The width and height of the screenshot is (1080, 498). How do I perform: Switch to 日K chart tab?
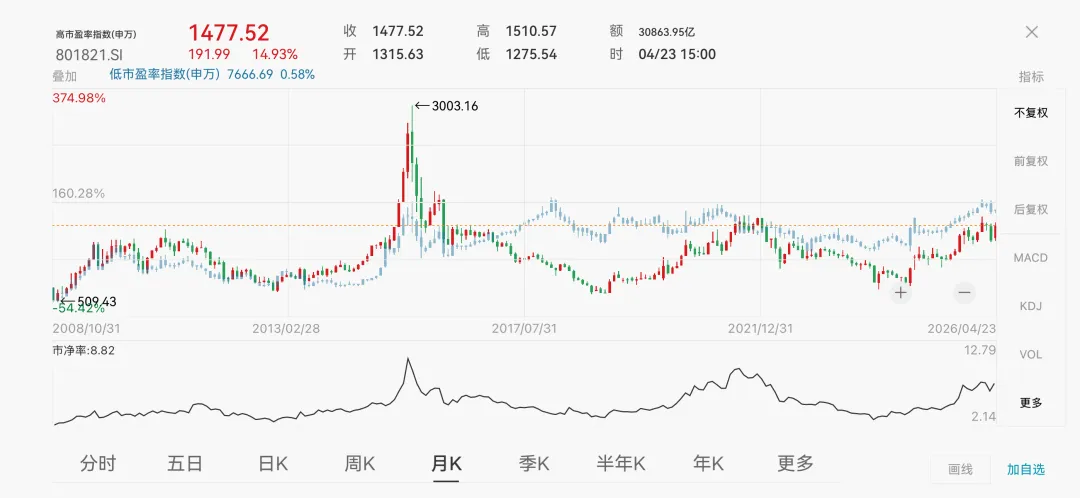(273, 464)
